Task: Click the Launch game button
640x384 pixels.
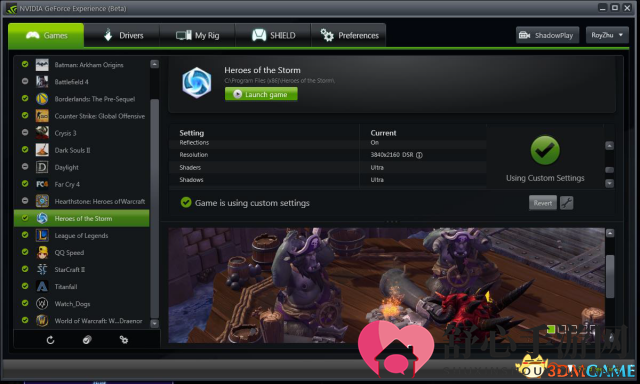Action: click(x=261, y=94)
